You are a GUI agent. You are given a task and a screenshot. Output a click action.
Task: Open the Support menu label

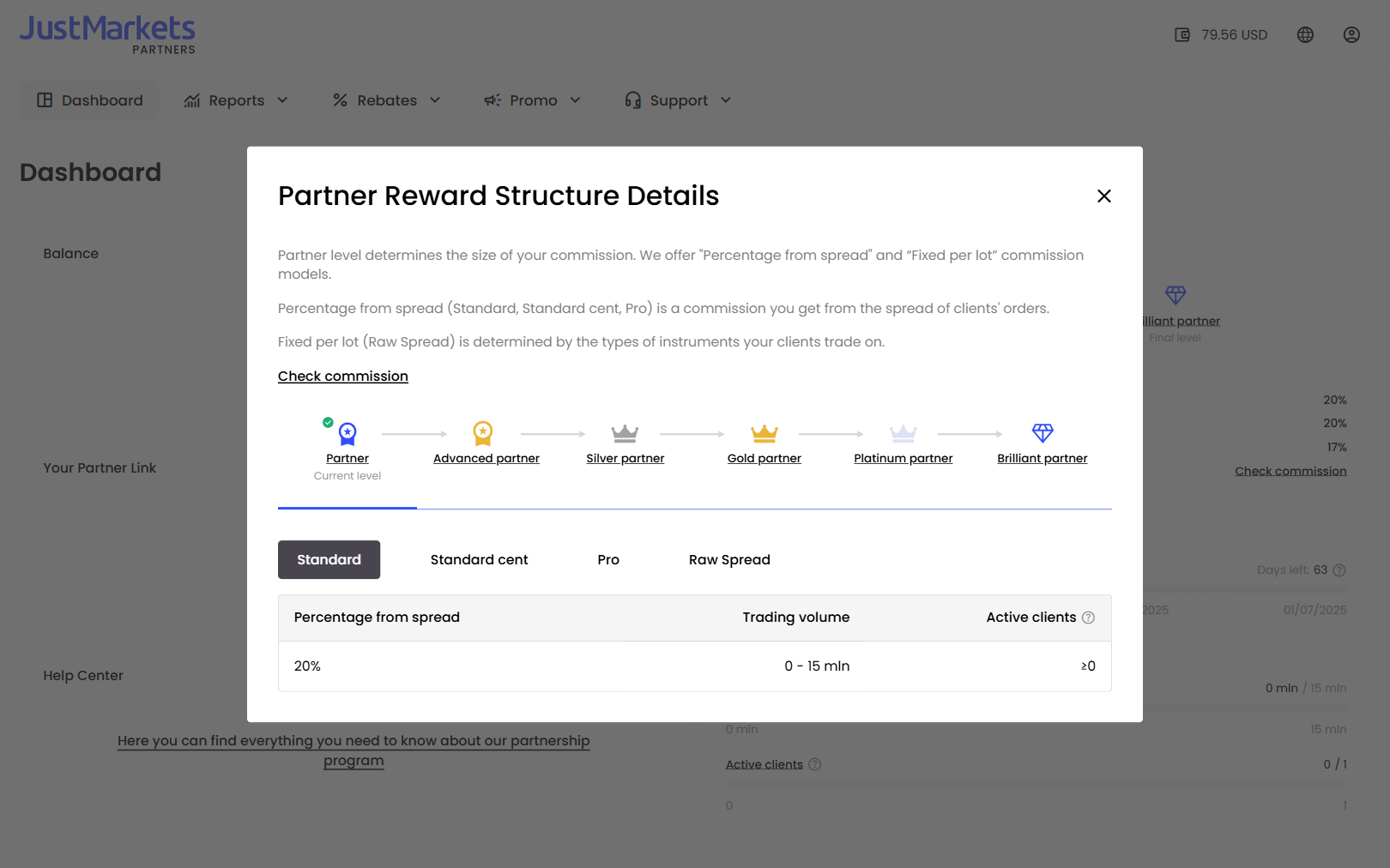click(x=679, y=100)
